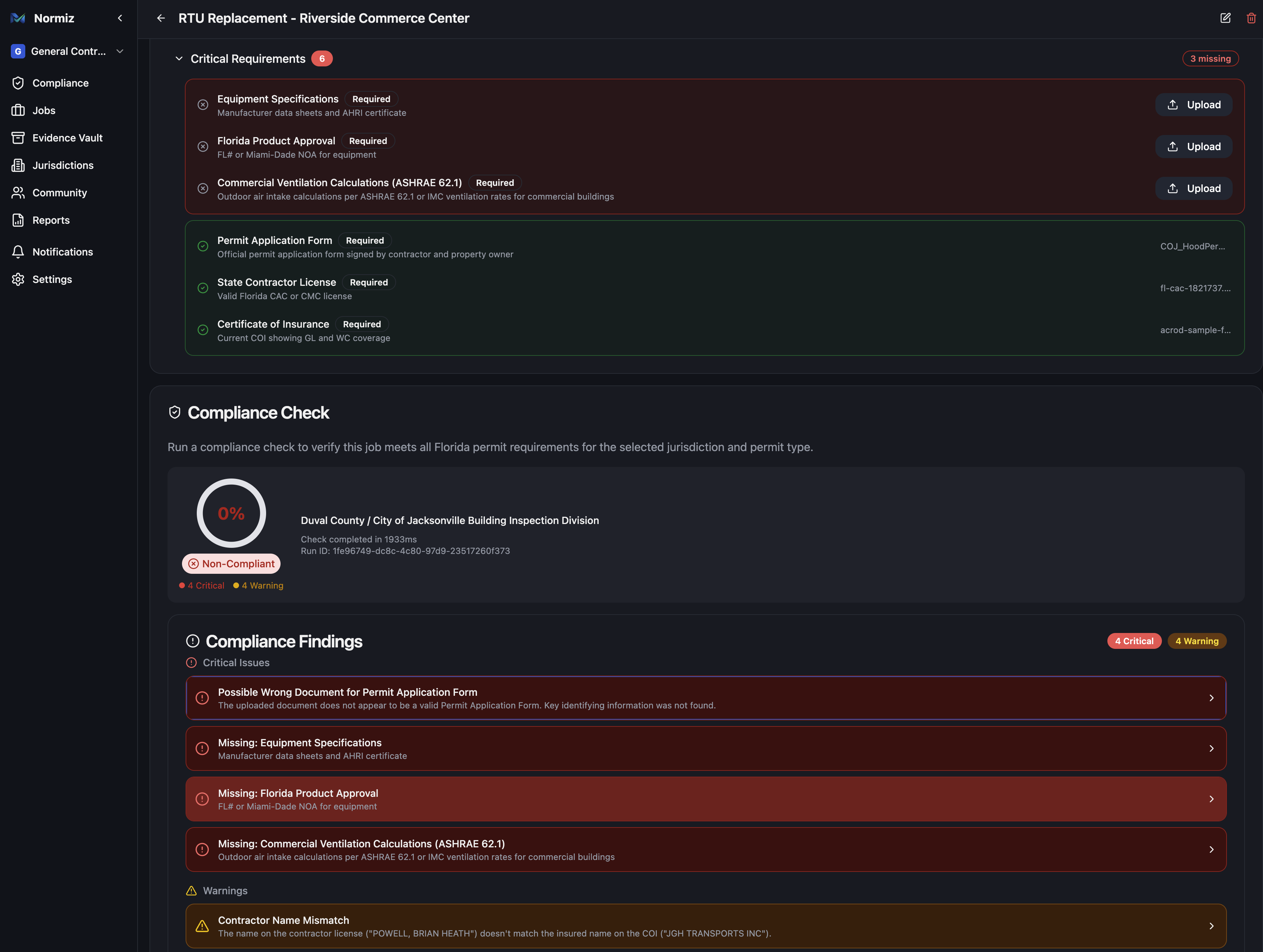1263x952 pixels.
Task: Upload a file for Florida Product Approval
Action: coord(1193,147)
